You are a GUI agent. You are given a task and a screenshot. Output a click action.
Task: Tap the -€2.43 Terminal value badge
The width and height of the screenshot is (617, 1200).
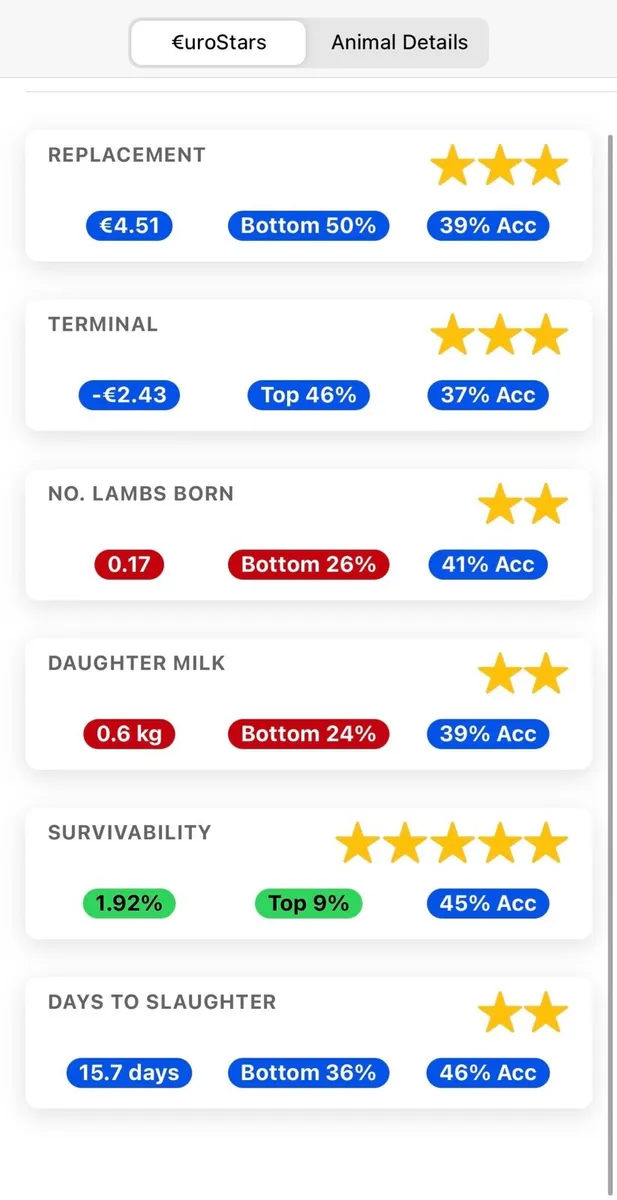tap(129, 395)
